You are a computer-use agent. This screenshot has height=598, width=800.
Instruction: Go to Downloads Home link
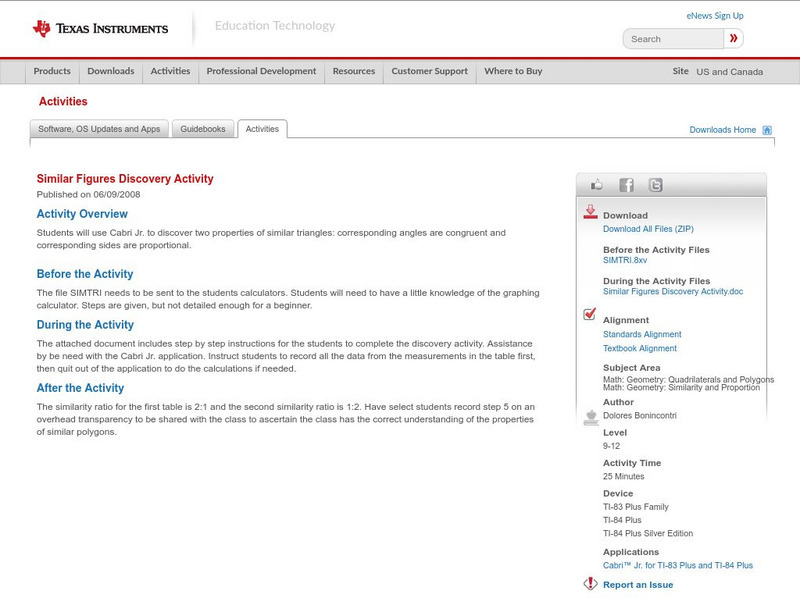pos(722,130)
